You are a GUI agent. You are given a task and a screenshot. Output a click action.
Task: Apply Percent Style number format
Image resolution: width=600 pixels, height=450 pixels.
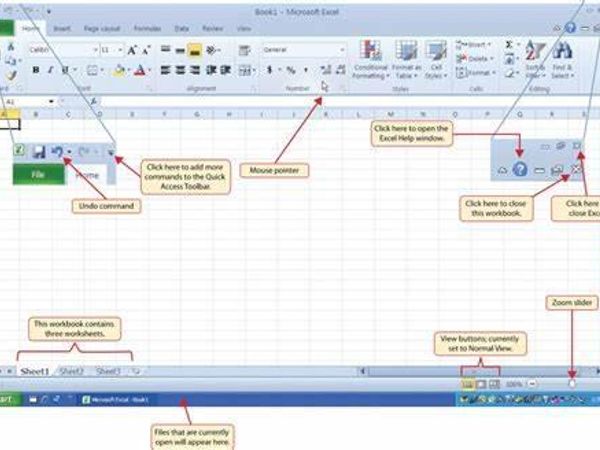pyautogui.click(x=291, y=70)
